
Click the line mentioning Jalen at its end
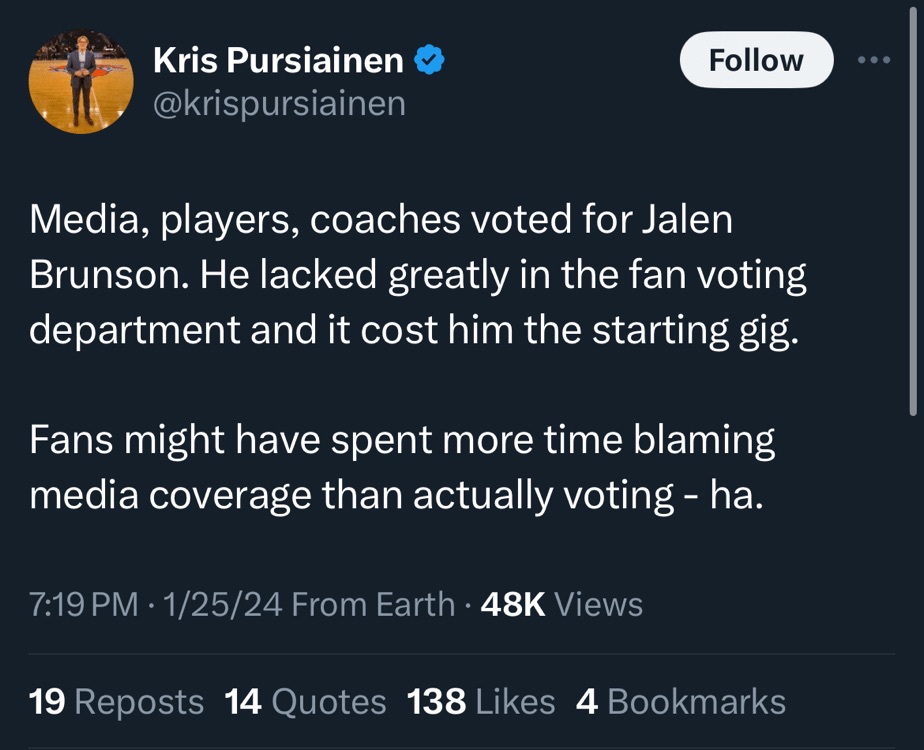[x=381, y=220]
